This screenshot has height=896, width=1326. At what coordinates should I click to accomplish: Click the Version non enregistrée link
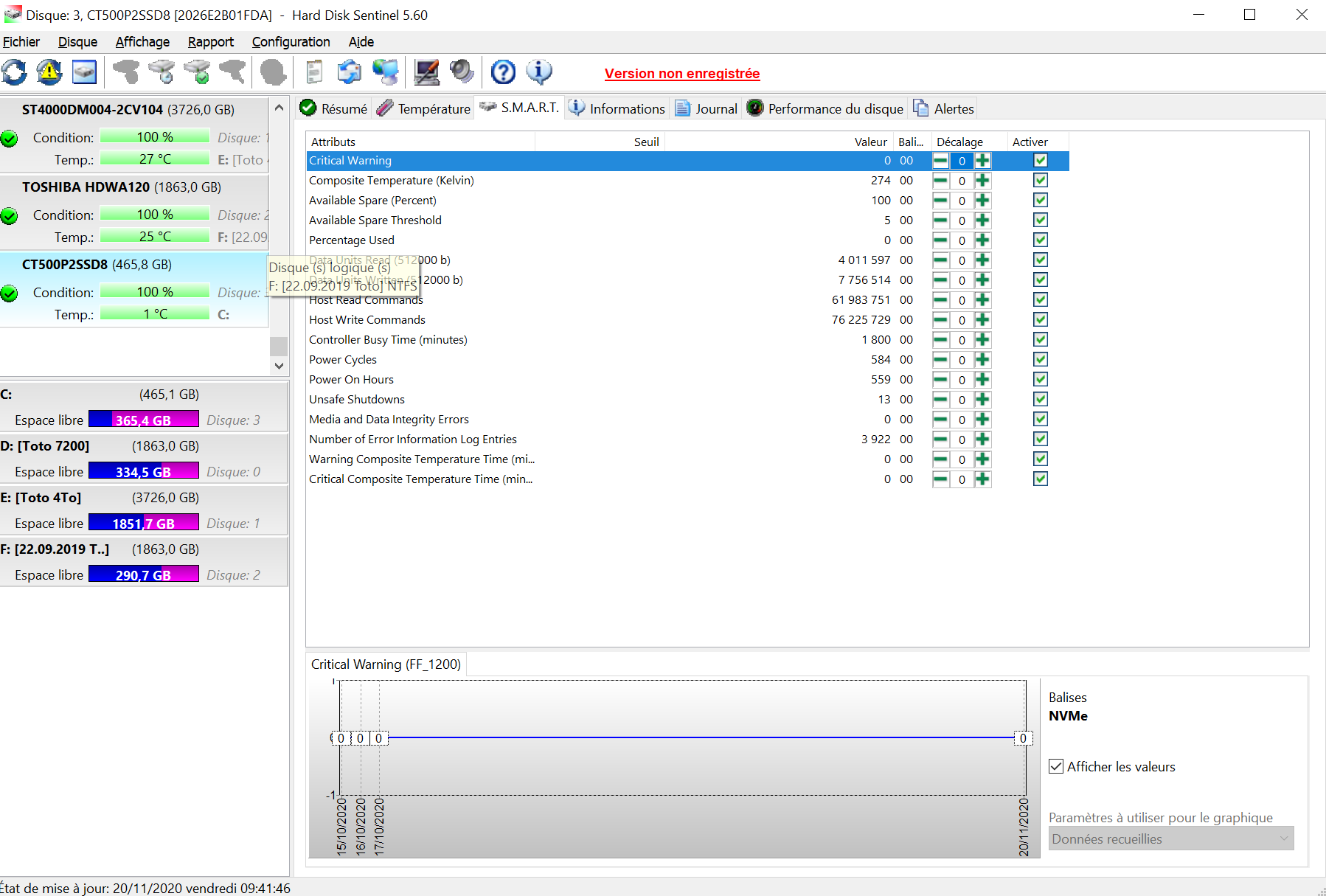[x=681, y=74]
